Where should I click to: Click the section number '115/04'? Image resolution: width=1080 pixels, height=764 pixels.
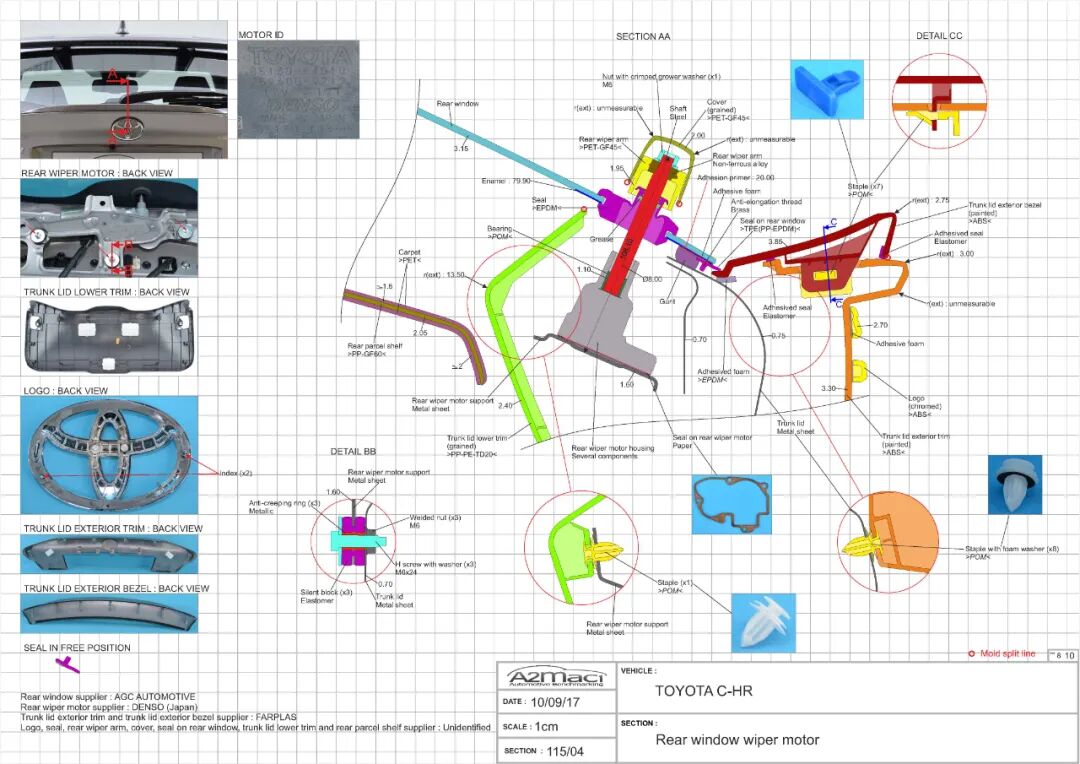[x=565, y=752]
